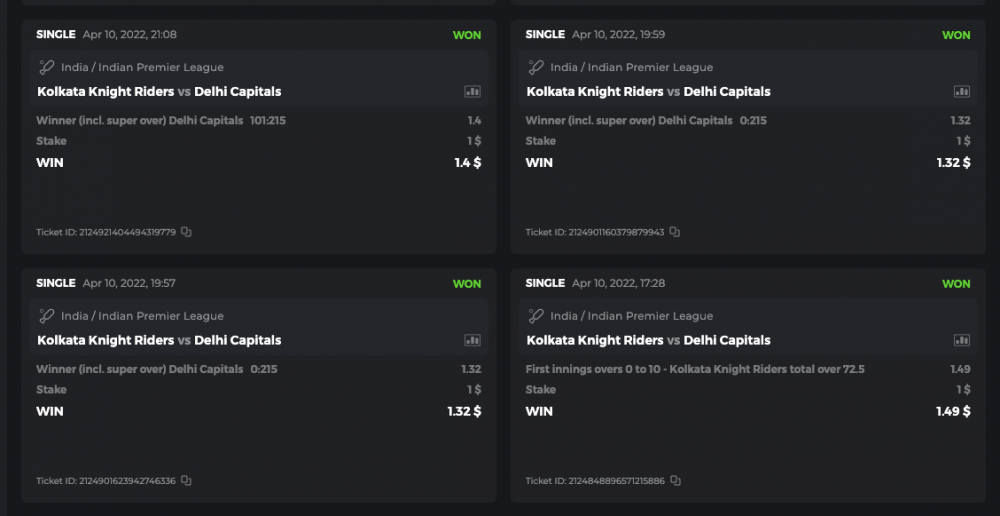Copy ticket ID of the 17:28 bet
This screenshot has width=1000, height=516.
[675, 481]
